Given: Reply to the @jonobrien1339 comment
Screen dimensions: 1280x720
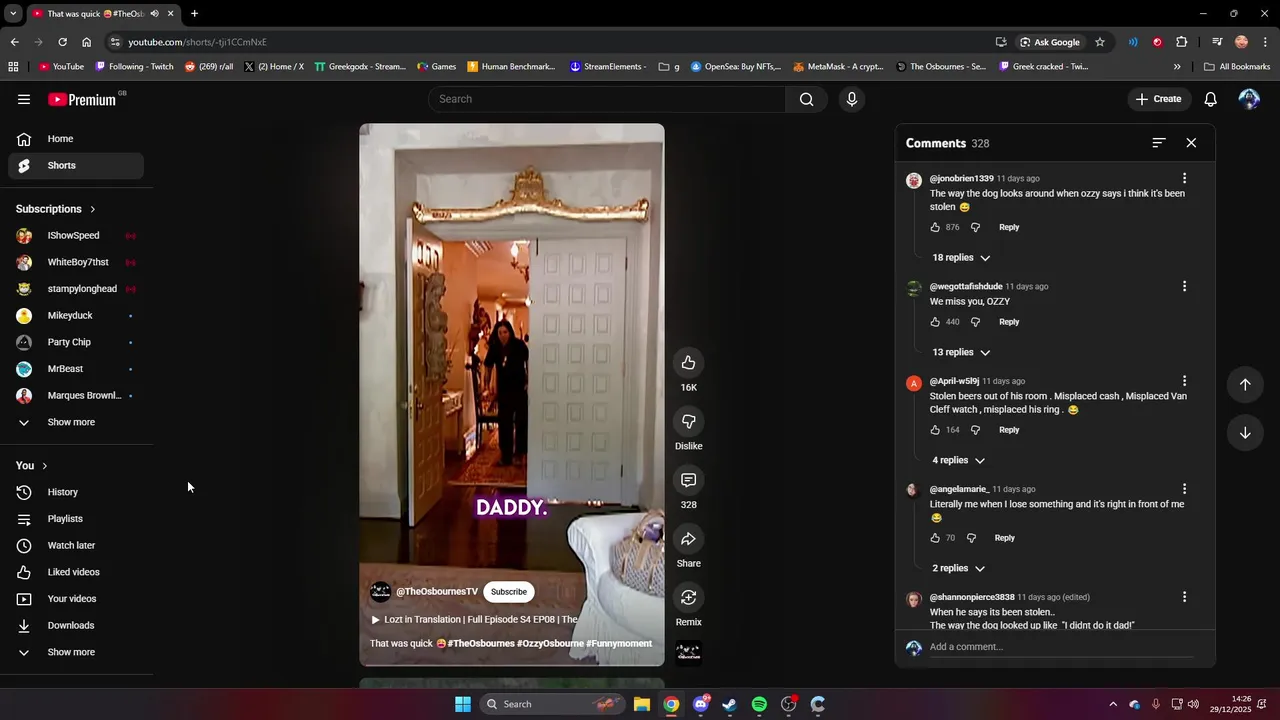Looking at the screenshot, I should (x=1009, y=227).
